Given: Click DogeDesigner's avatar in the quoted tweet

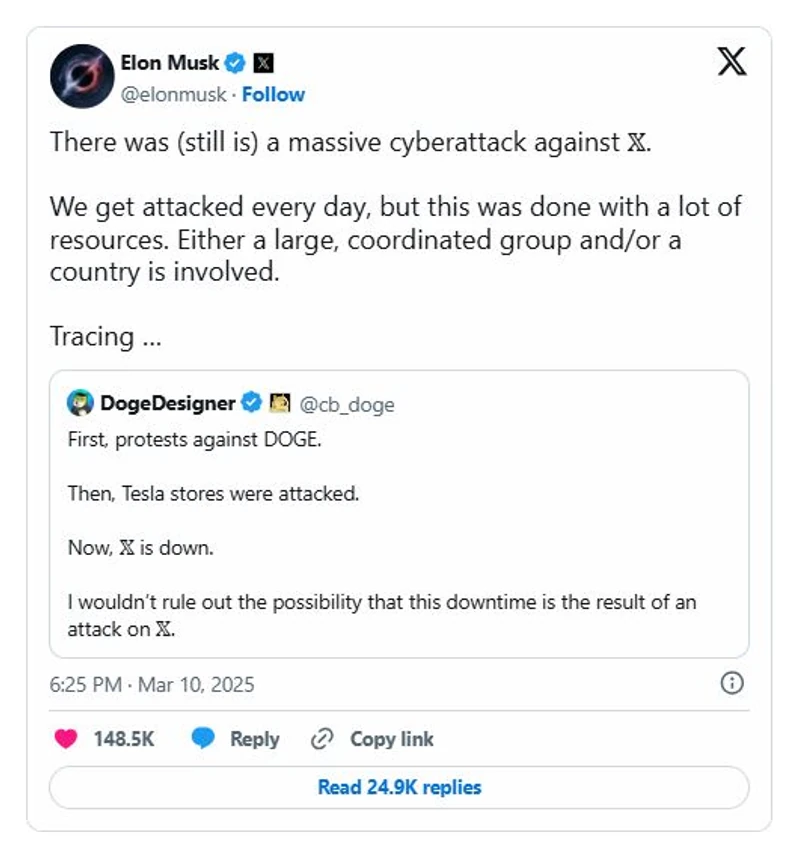Looking at the screenshot, I should point(80,403).
